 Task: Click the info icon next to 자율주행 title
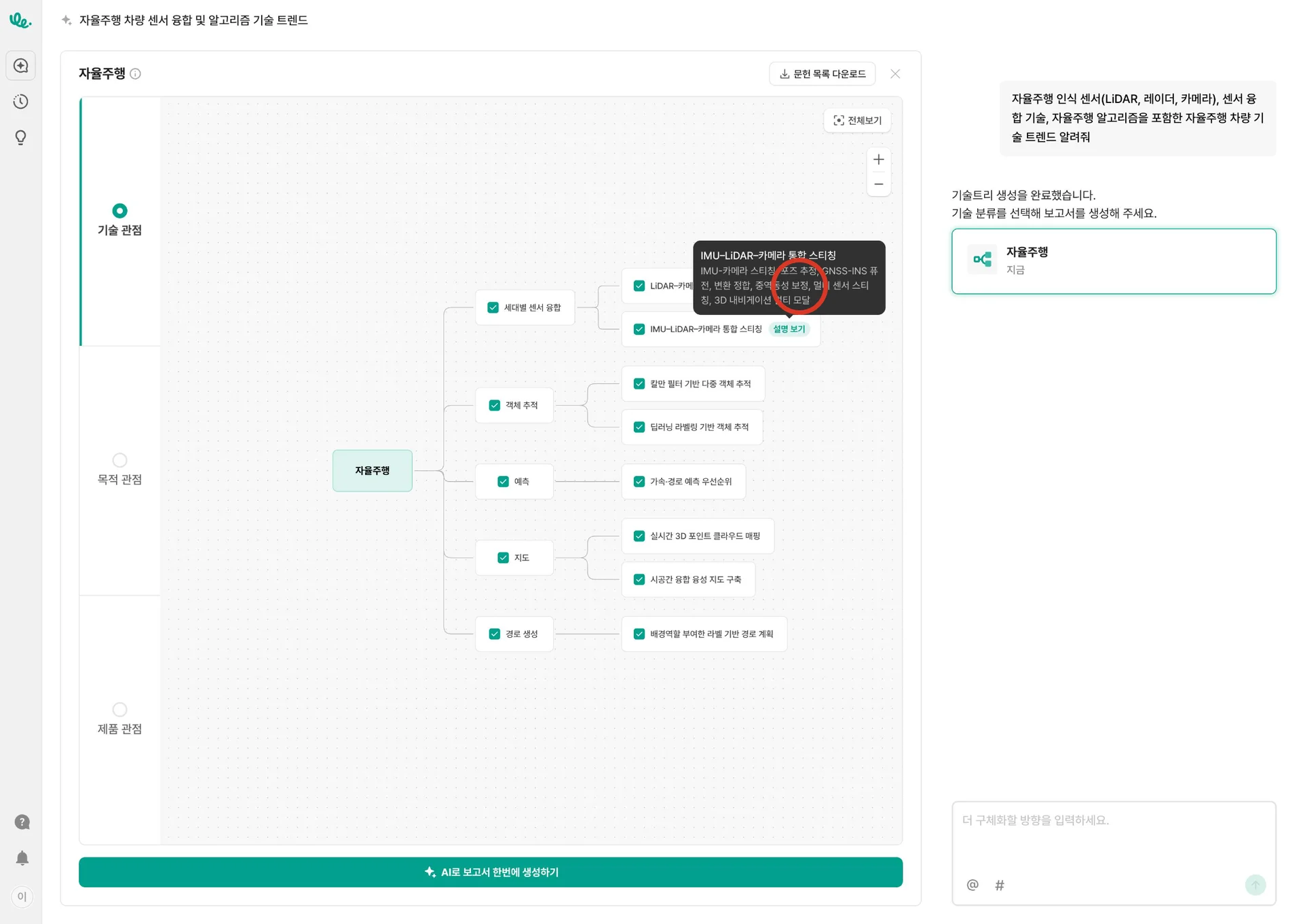(136, 74)
